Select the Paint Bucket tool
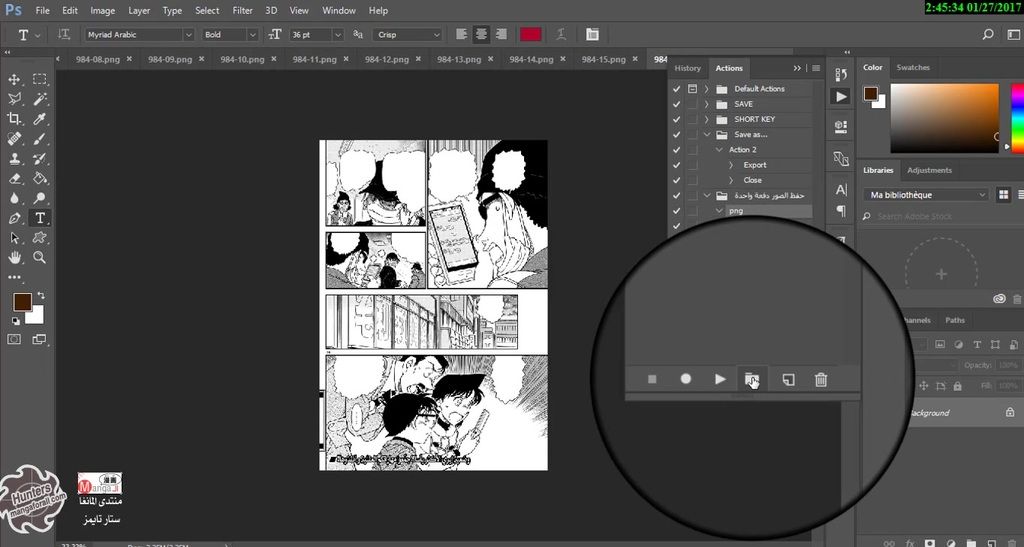 click(40, 178)
